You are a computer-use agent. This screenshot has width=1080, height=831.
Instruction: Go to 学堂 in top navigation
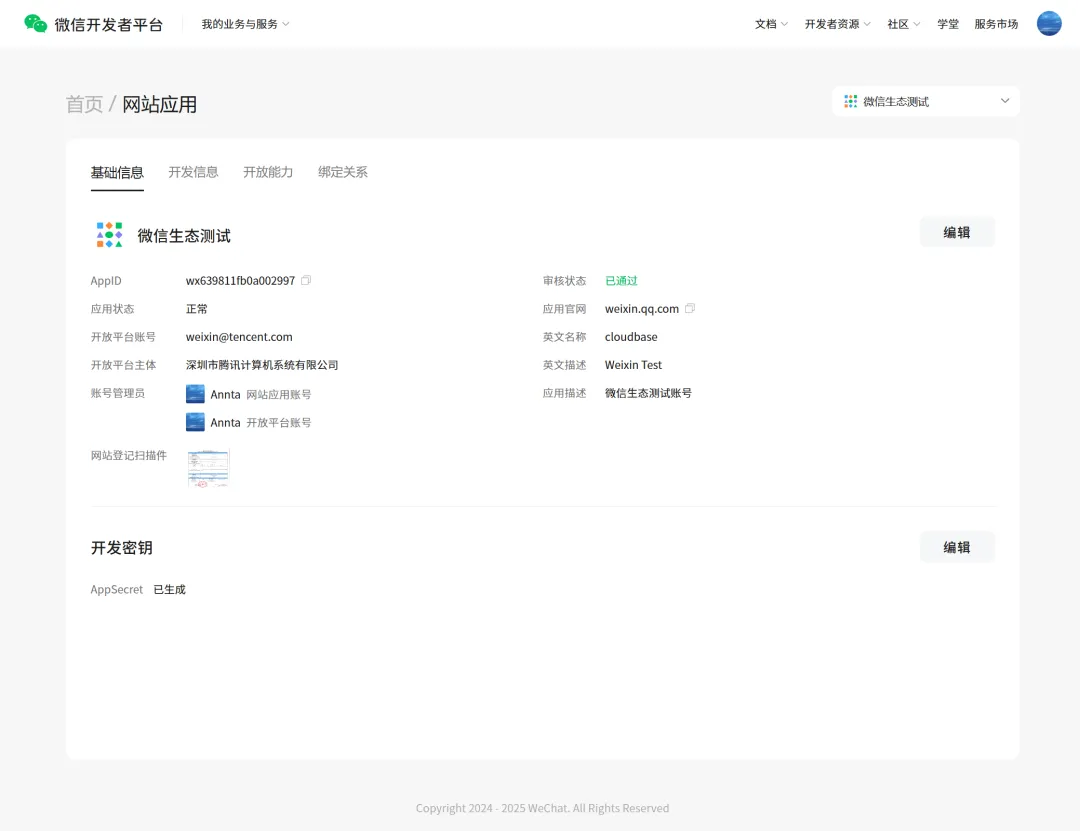pos(948,24)
